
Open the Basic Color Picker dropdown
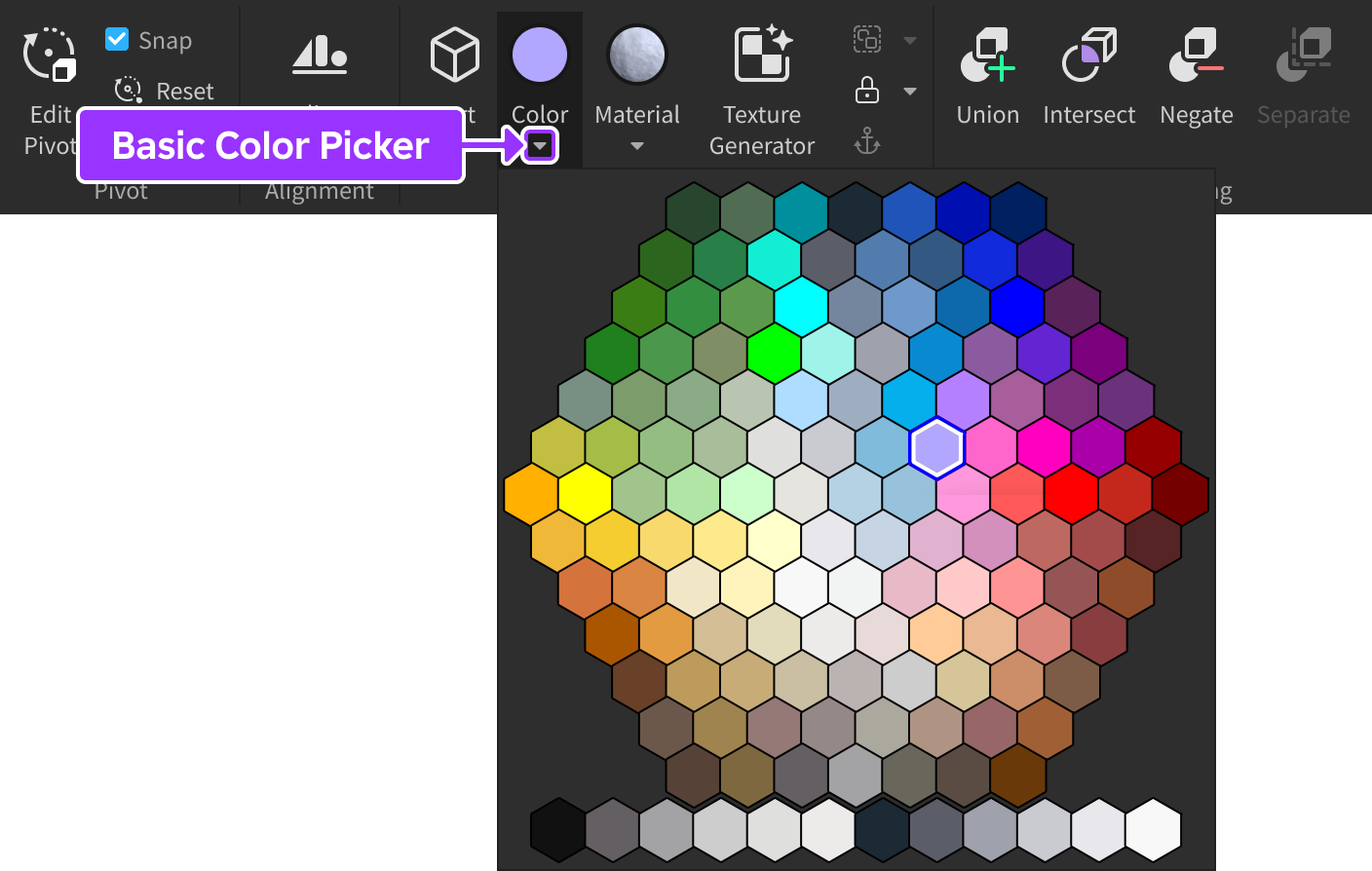point(540,144)
